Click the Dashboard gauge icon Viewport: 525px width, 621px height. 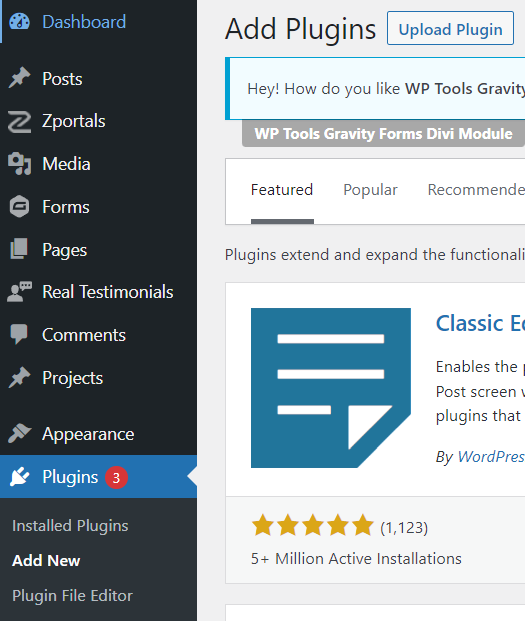point(19,22)
